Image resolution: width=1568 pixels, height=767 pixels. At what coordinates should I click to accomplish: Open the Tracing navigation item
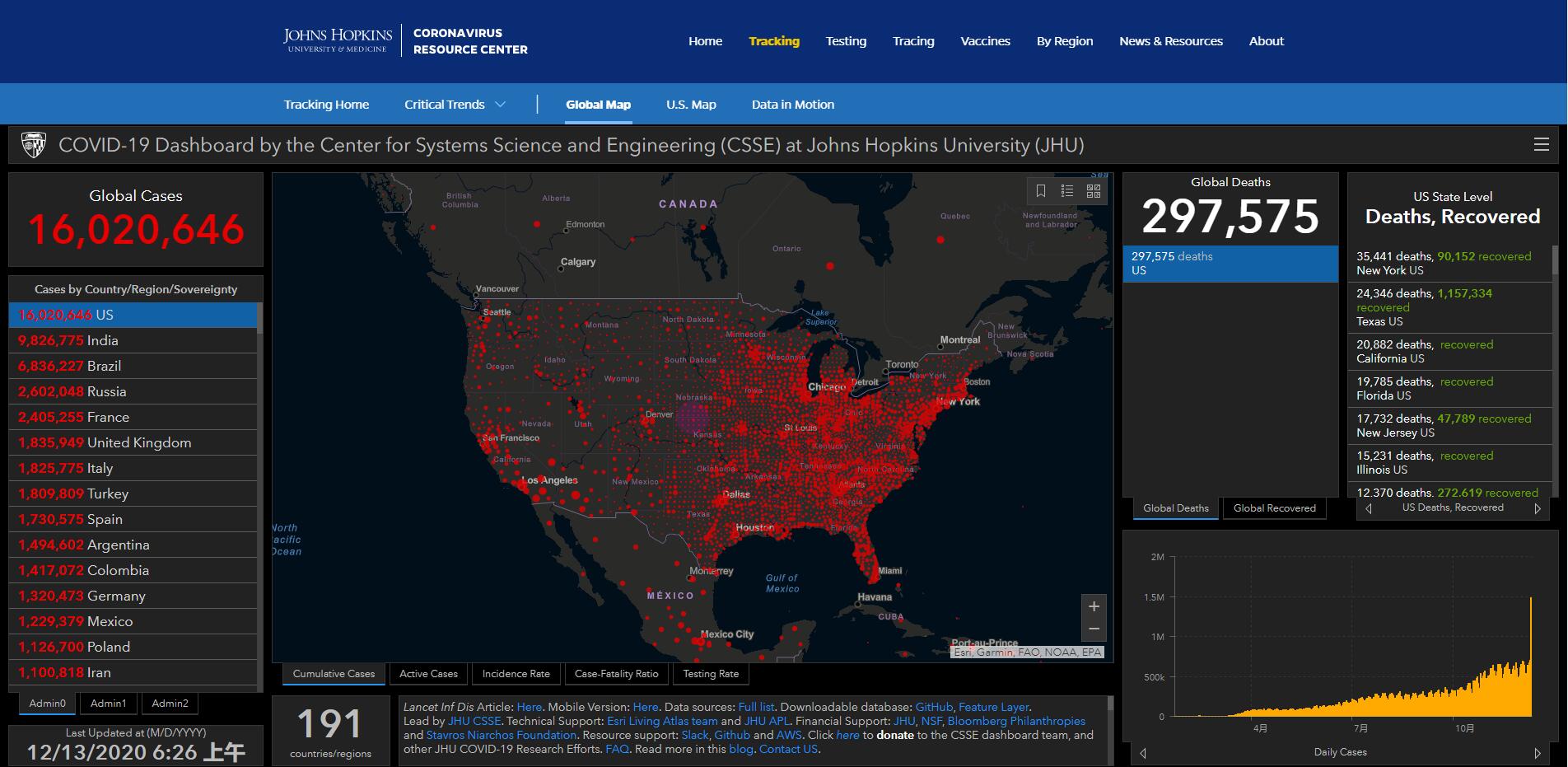(x=913, y=41)
